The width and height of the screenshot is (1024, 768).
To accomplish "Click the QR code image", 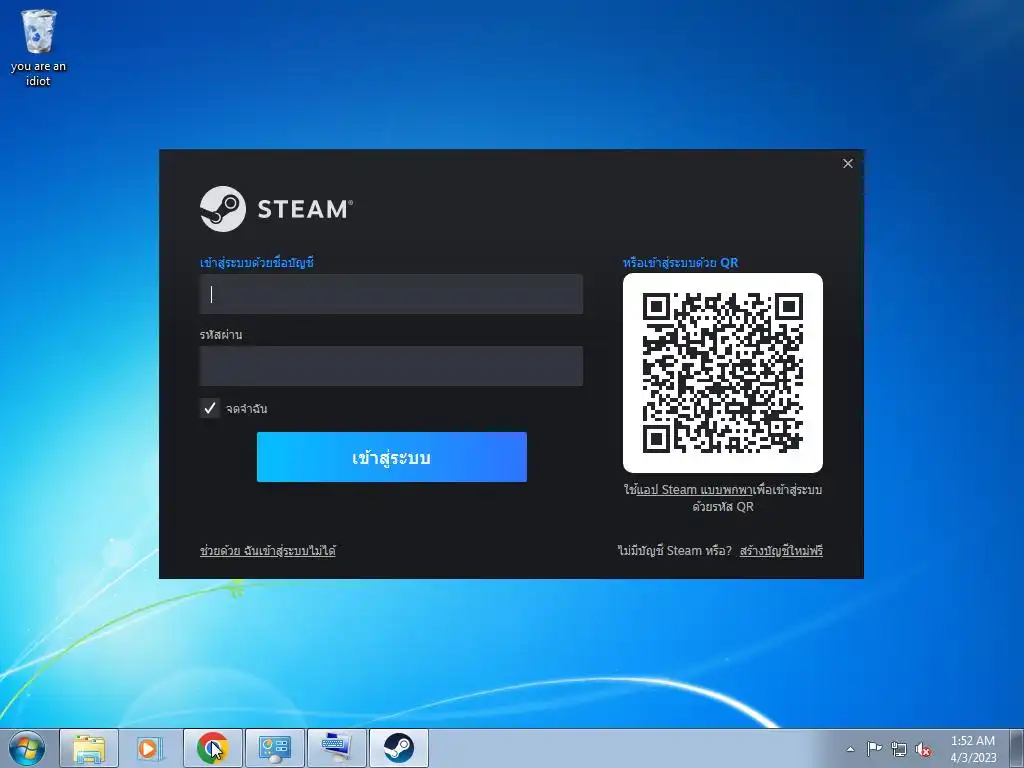I will [723, 373].
